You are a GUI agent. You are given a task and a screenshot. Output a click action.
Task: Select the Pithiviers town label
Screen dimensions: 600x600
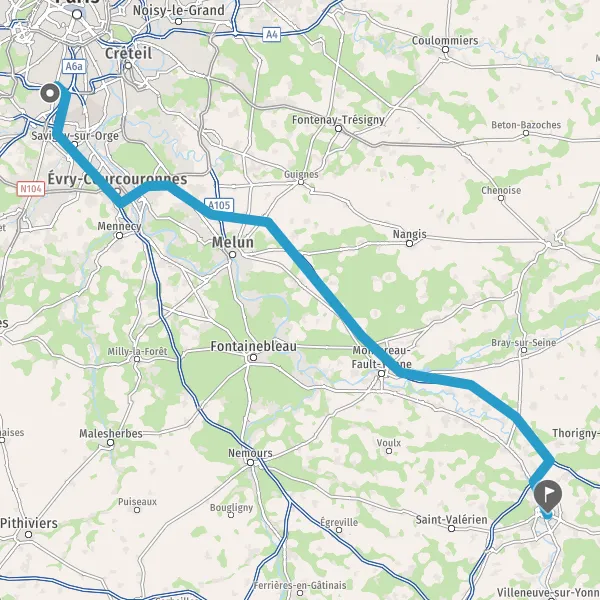[x=29, y=523]
